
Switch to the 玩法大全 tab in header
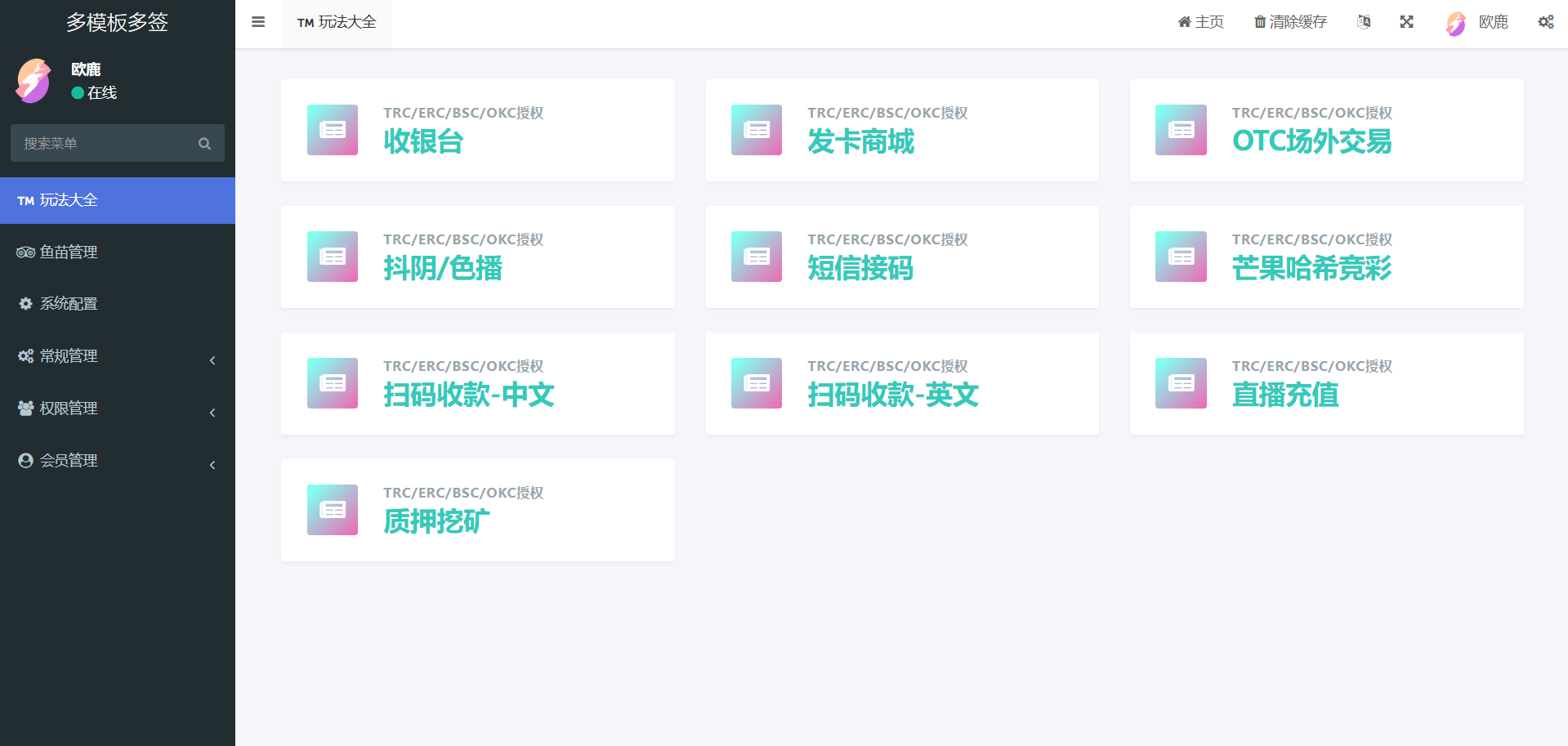pos(337,23)
